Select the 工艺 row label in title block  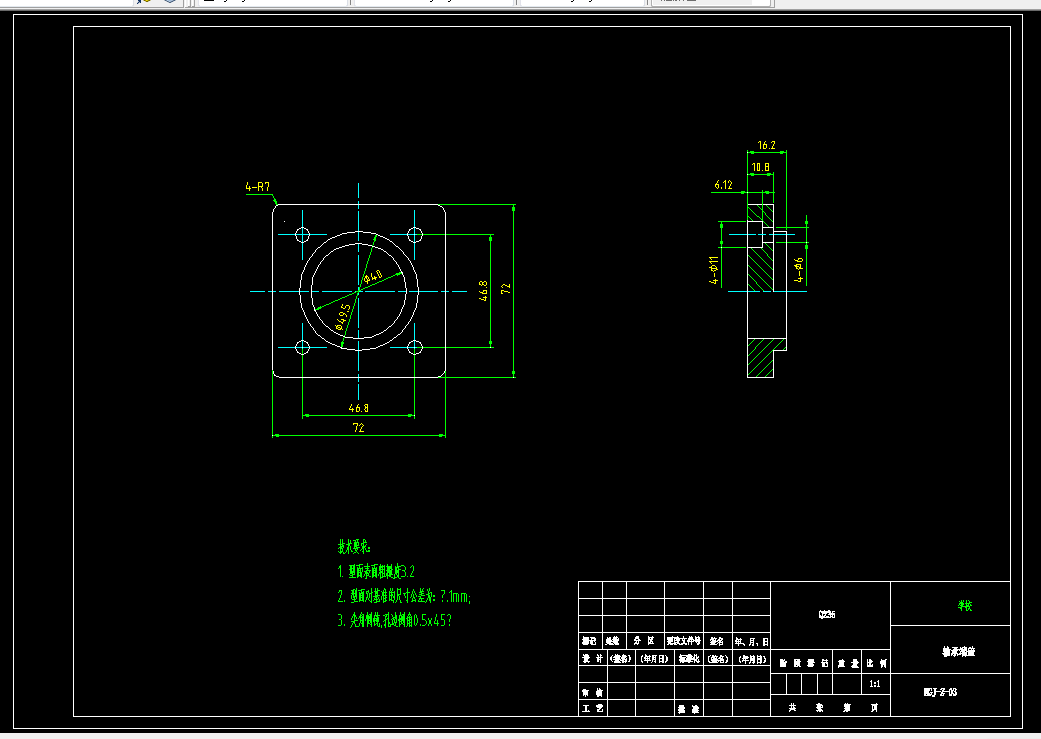[x=592, y=708]
